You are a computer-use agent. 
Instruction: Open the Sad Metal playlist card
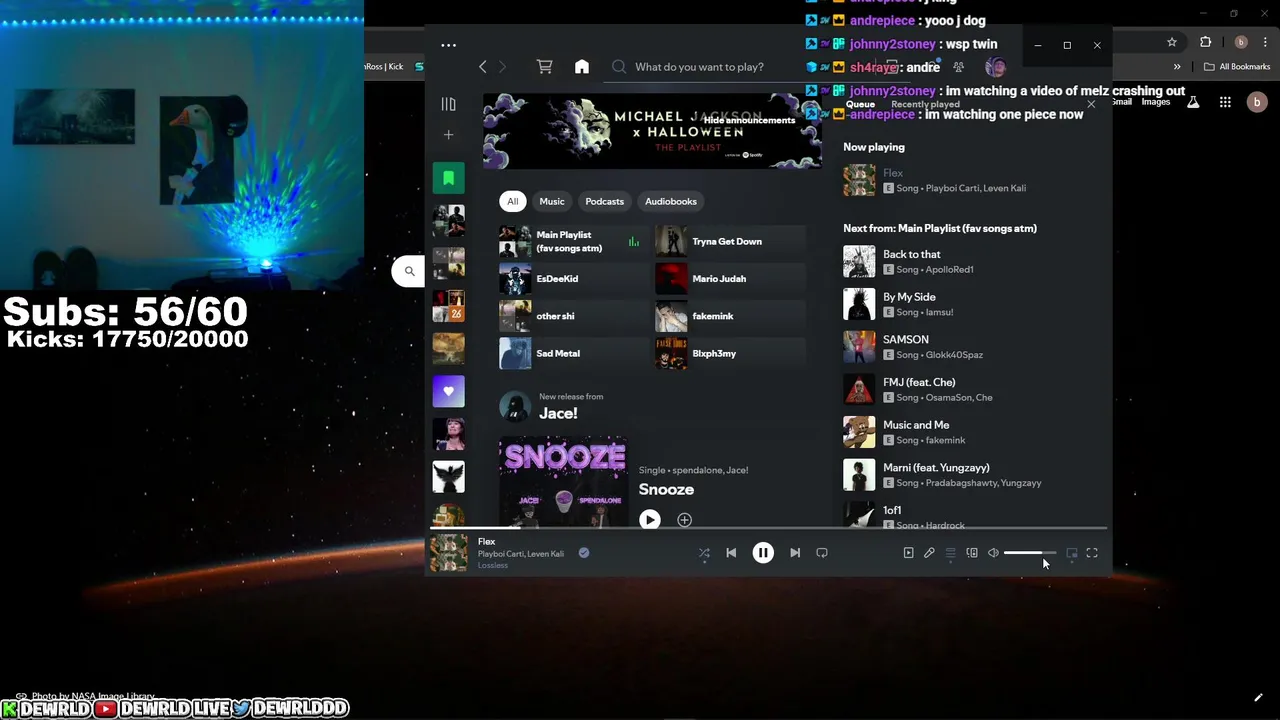[x=573, y=353]
